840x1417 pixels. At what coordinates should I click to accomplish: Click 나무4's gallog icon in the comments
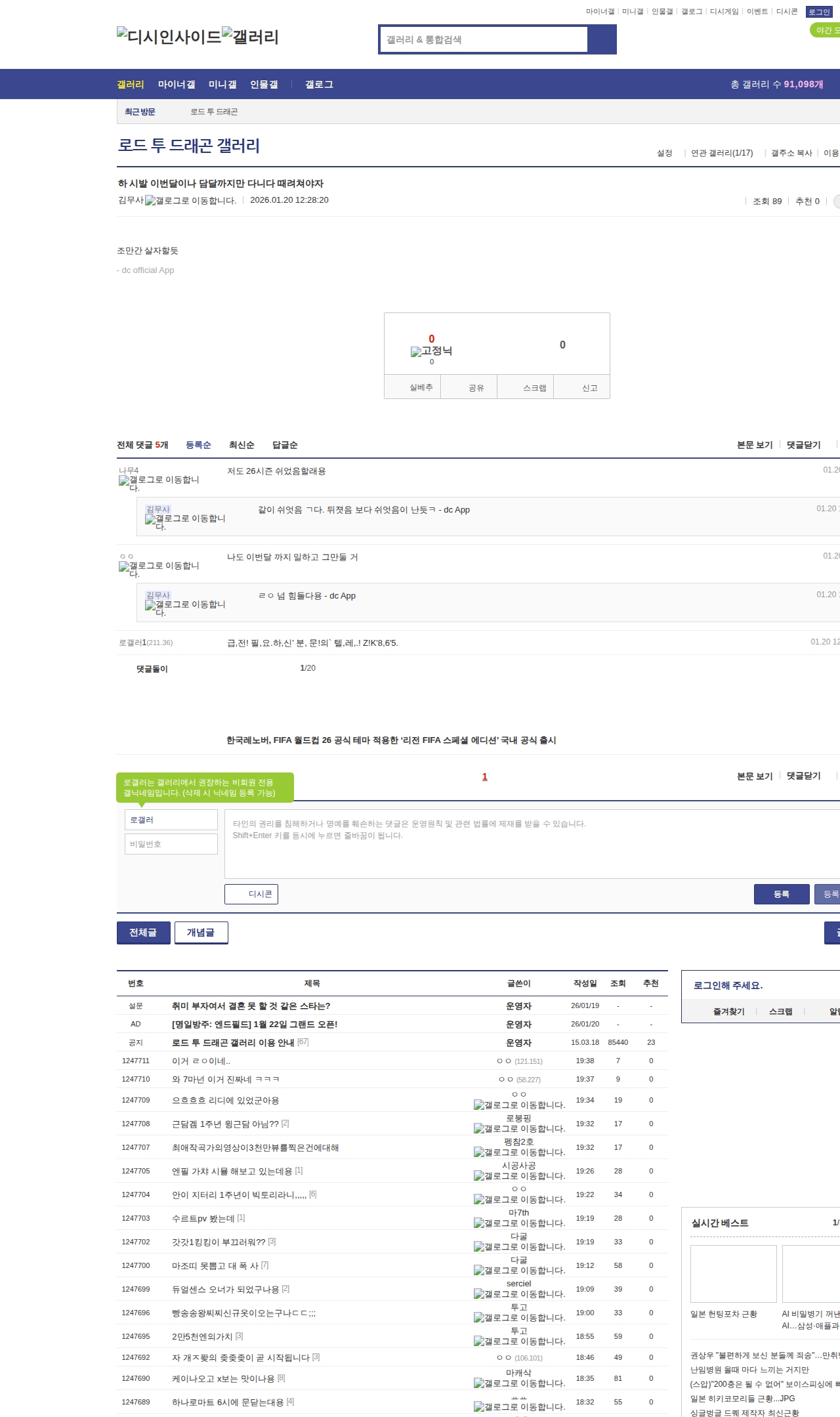tap(124, 480)
